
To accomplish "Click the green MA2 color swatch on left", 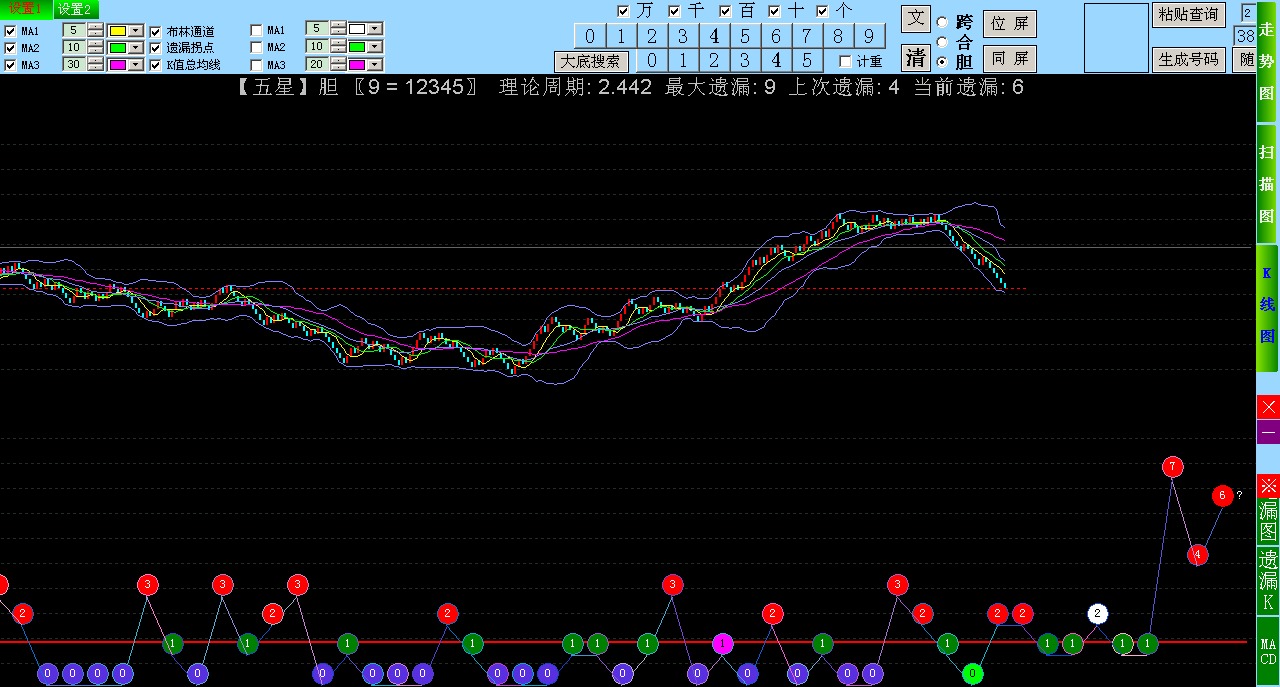I will coord(117,47).
